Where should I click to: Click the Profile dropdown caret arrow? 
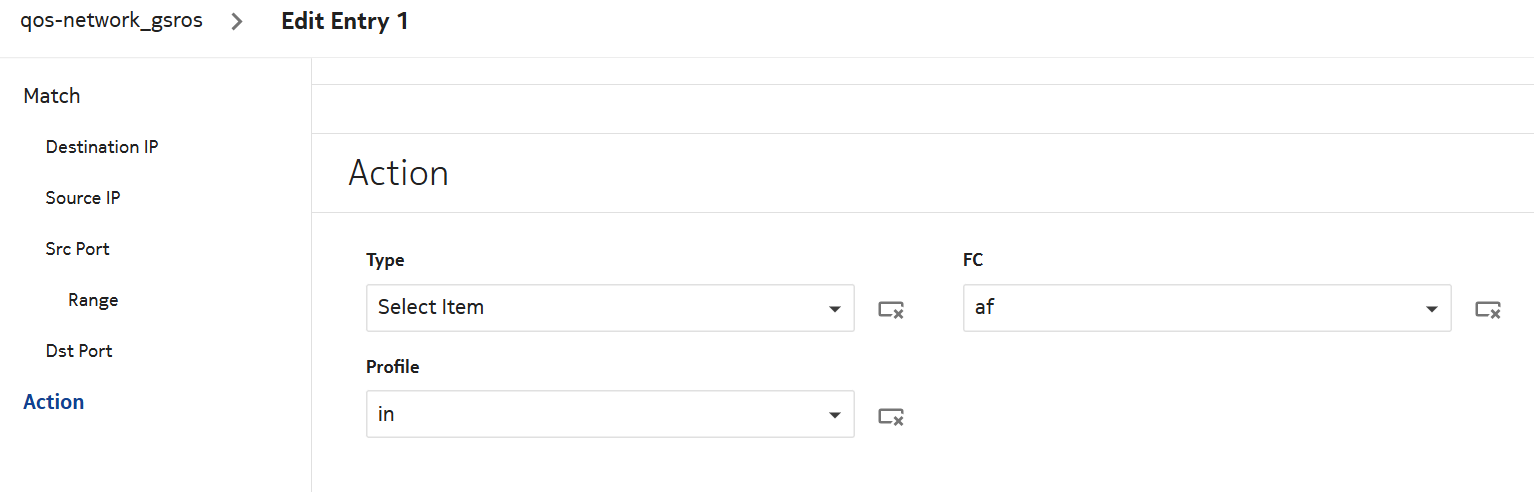pos(835,415)
